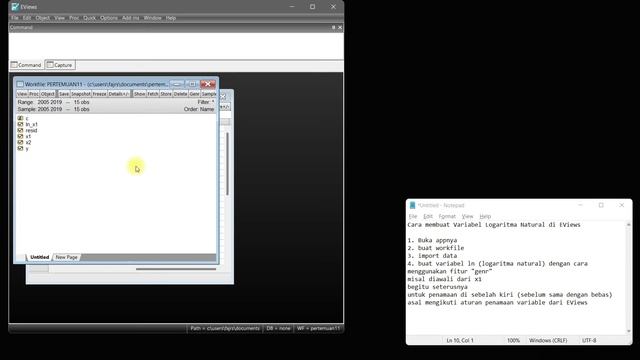Open the EViews File menu
This screenshot has height=360, width=640.
pos(15,18)
